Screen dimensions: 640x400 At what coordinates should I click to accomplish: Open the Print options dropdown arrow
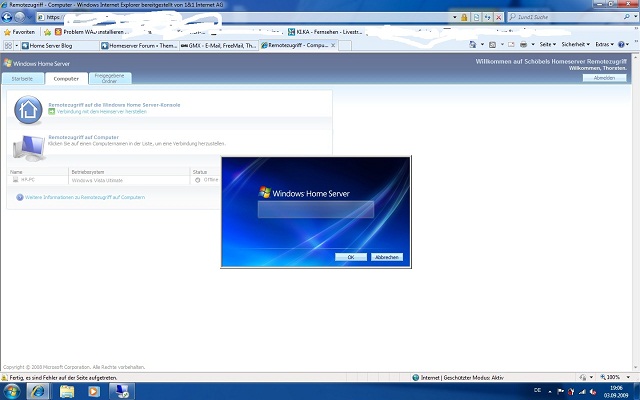click(533, 44)
